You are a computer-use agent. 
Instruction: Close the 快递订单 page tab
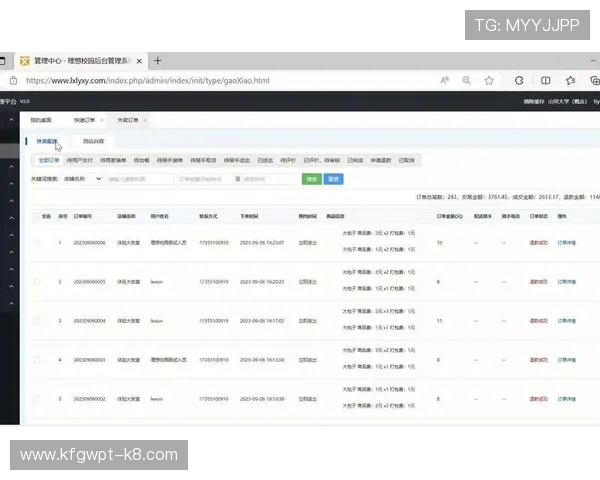coord(100,120)
